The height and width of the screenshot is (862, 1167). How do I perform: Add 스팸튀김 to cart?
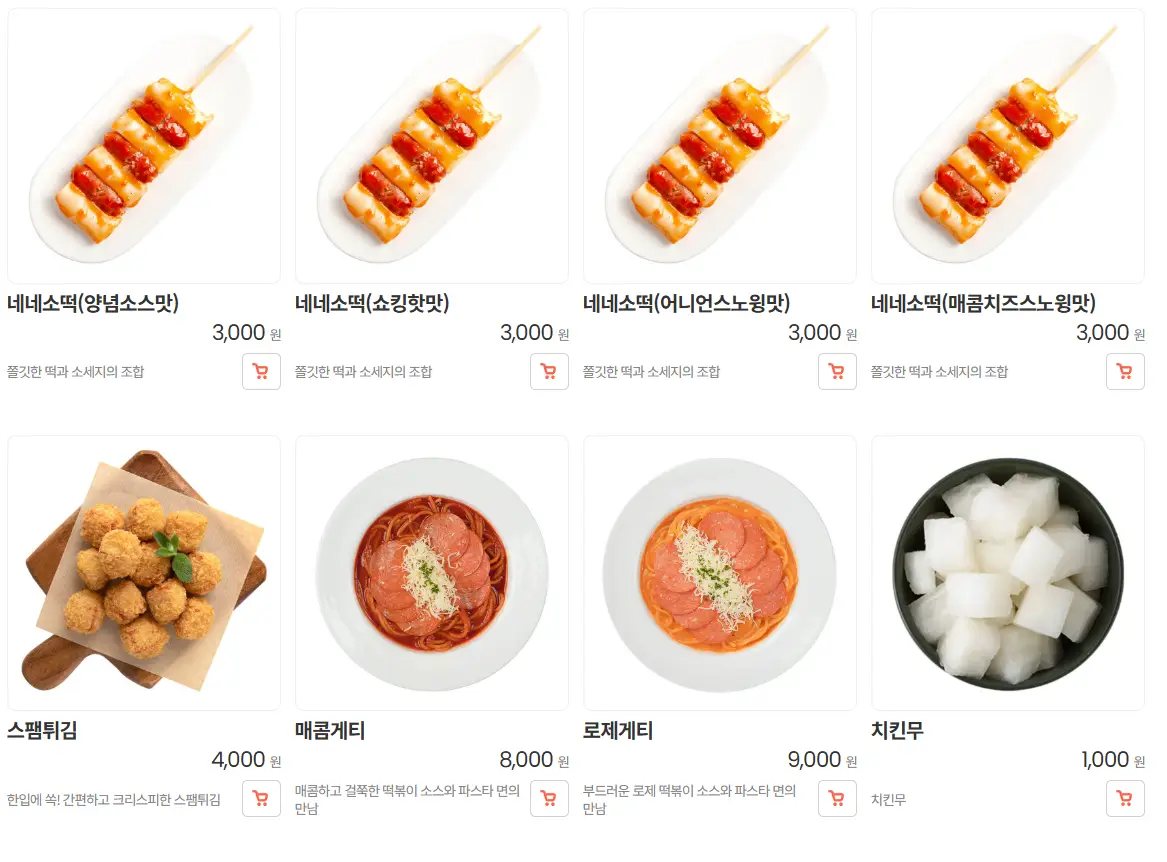pos(261,799)
